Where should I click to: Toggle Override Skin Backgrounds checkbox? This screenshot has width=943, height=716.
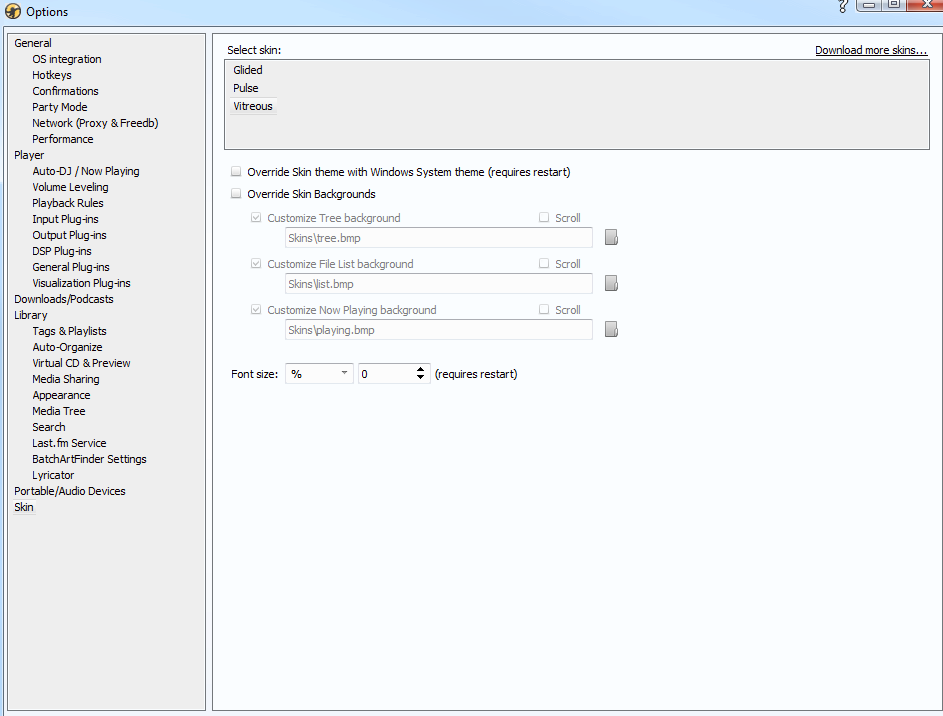237,194
